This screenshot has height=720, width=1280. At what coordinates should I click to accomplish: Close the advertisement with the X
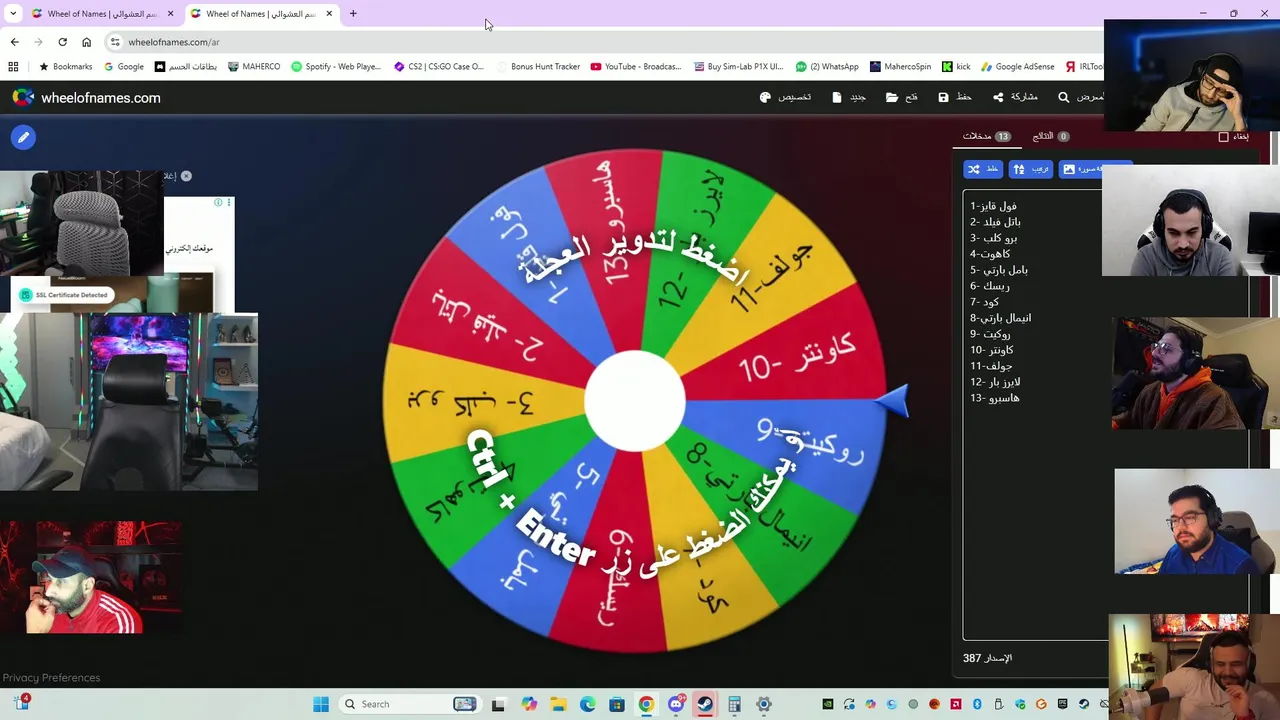186,176
